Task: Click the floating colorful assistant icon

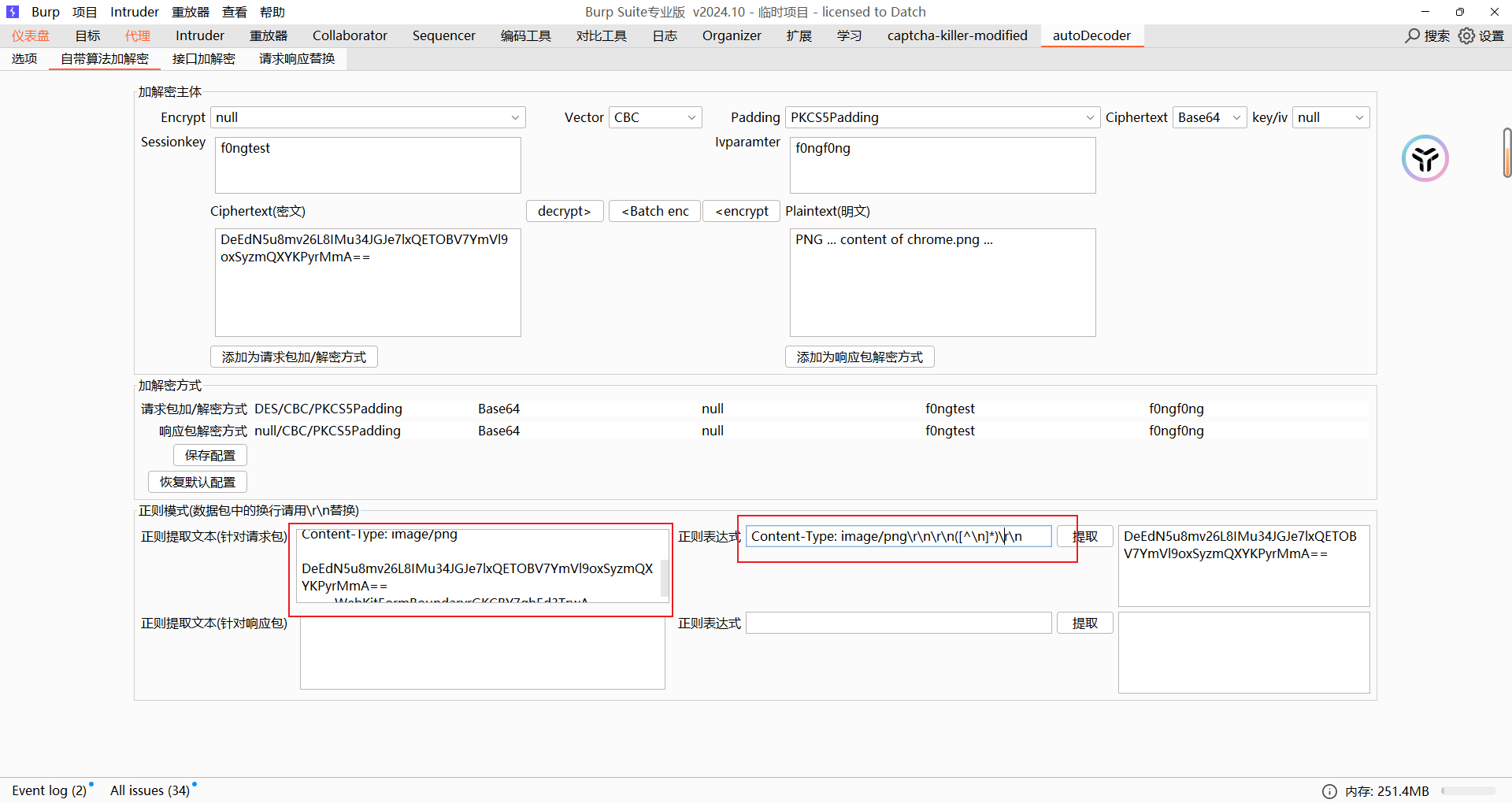Action: [x=1425, y=158]
